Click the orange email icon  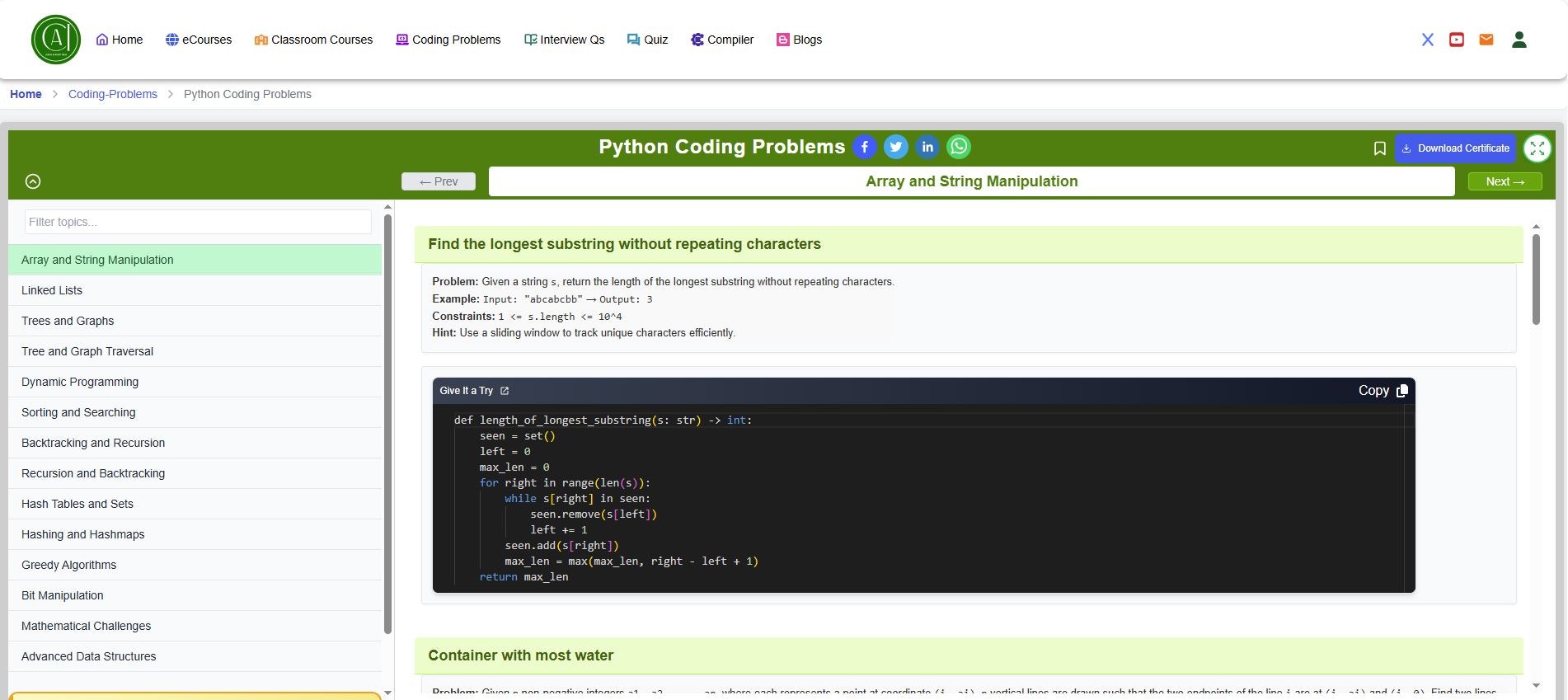point(1486,40)
